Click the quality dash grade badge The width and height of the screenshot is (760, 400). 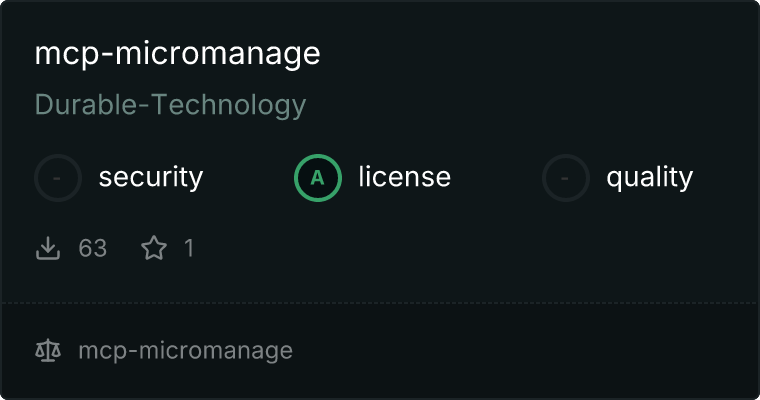coord(566,178)
